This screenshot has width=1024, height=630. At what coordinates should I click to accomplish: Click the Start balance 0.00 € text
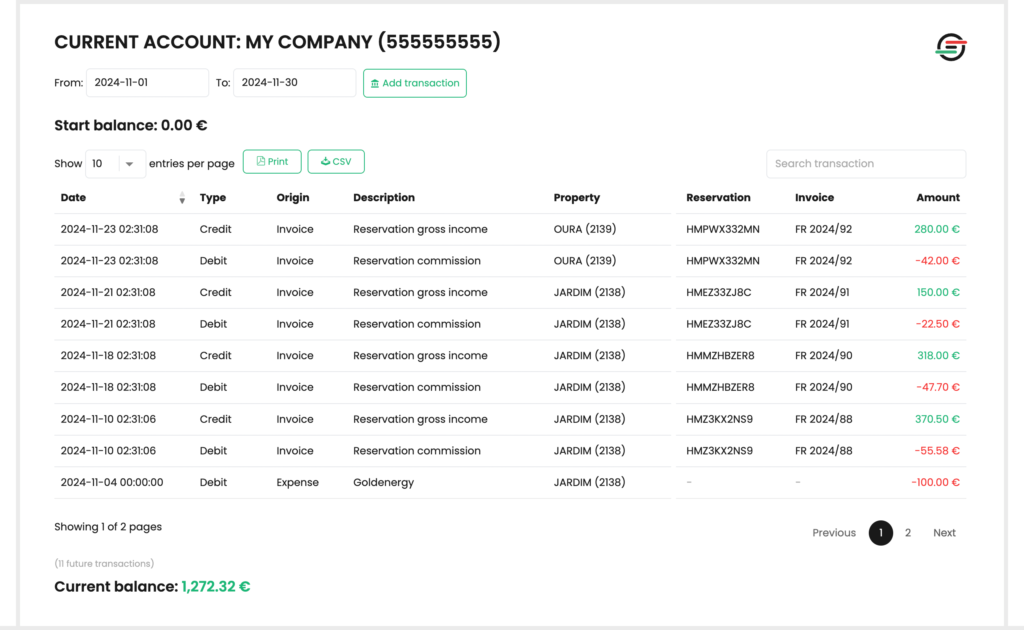click(131, 125)
